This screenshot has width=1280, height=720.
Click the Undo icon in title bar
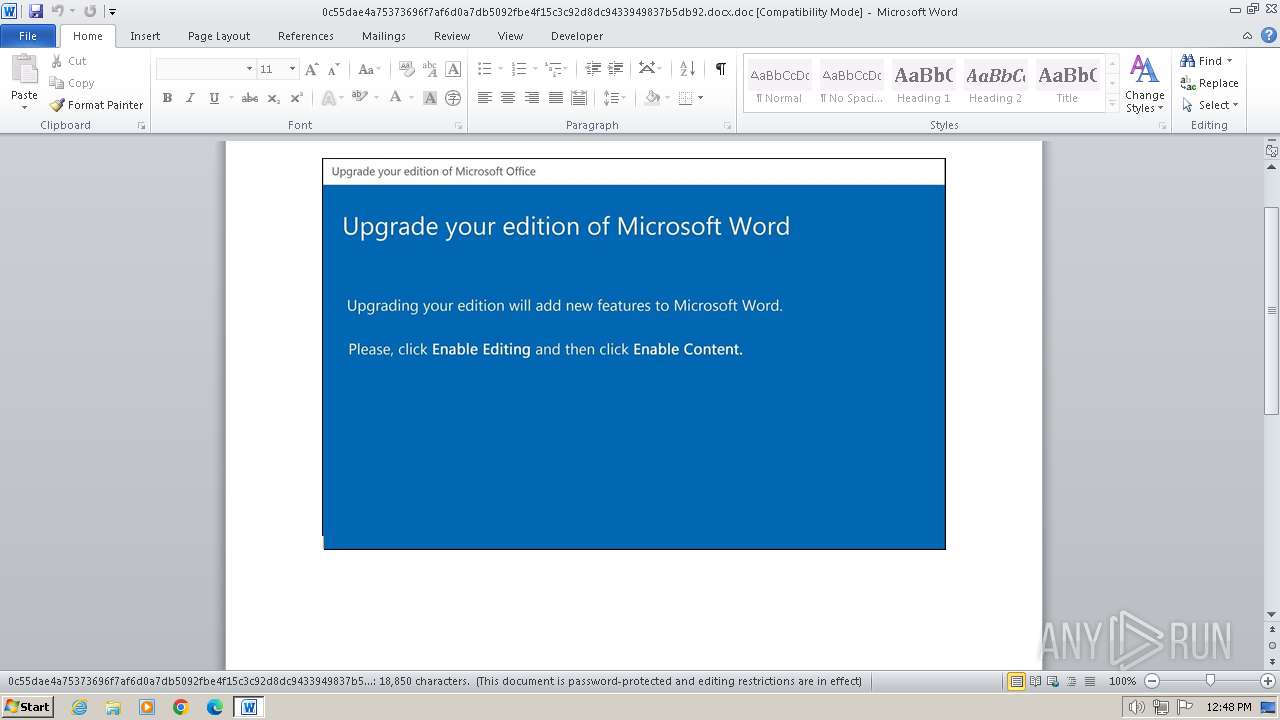pyautogui.click(x=57, y=11)
